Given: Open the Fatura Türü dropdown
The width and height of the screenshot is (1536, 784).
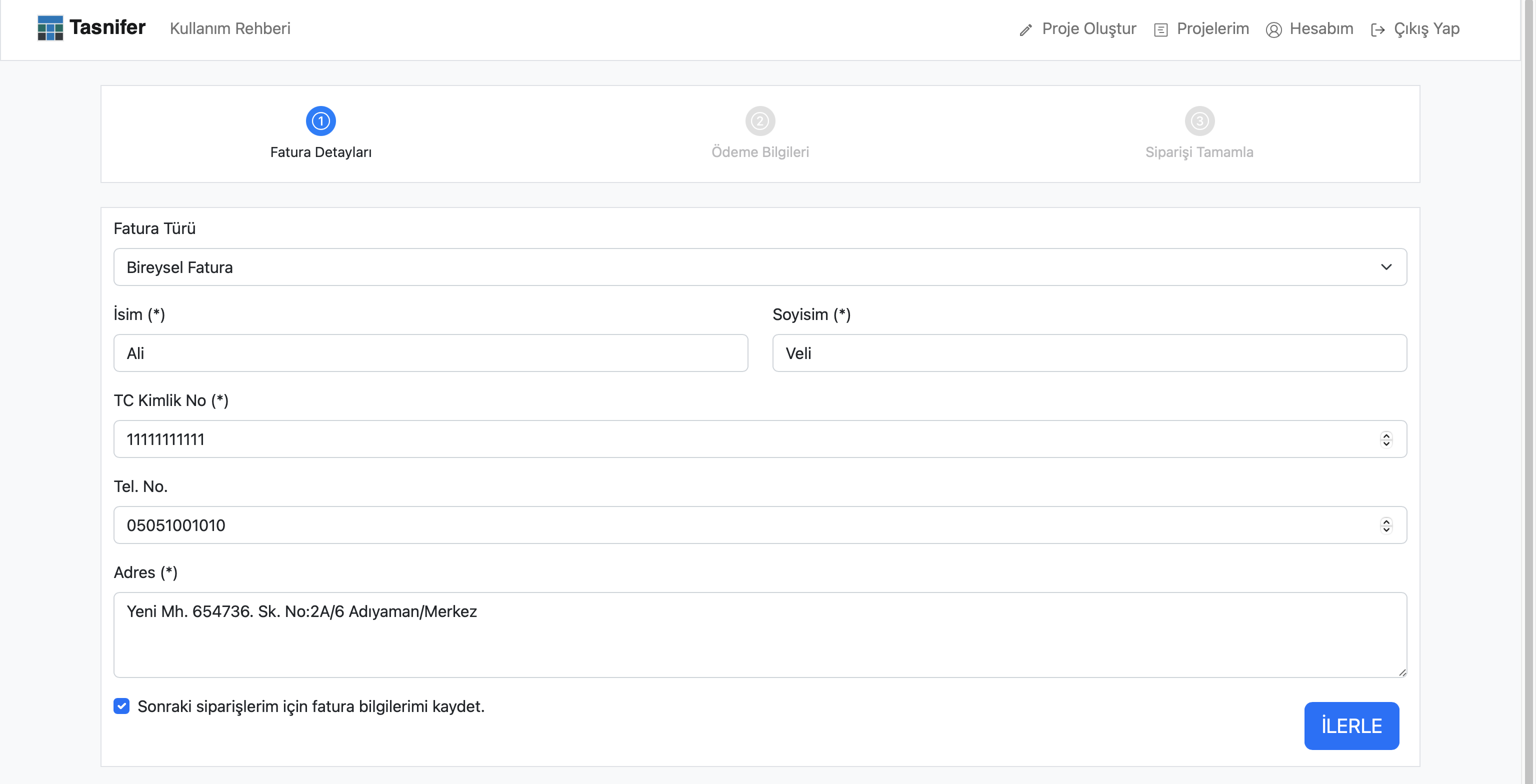Looking at the screenshot, I should pyautogui.click(x=759, y=267).
